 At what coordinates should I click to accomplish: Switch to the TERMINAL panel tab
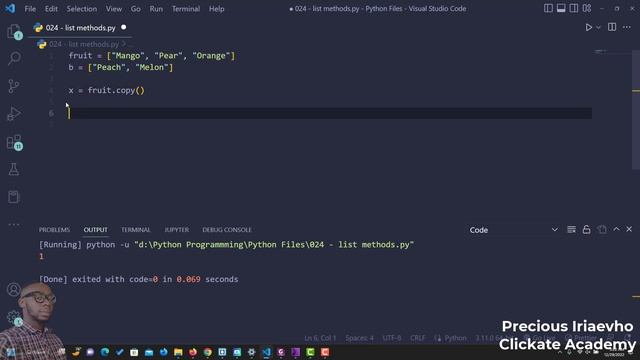pyautogui.click(x=136, y=230)
